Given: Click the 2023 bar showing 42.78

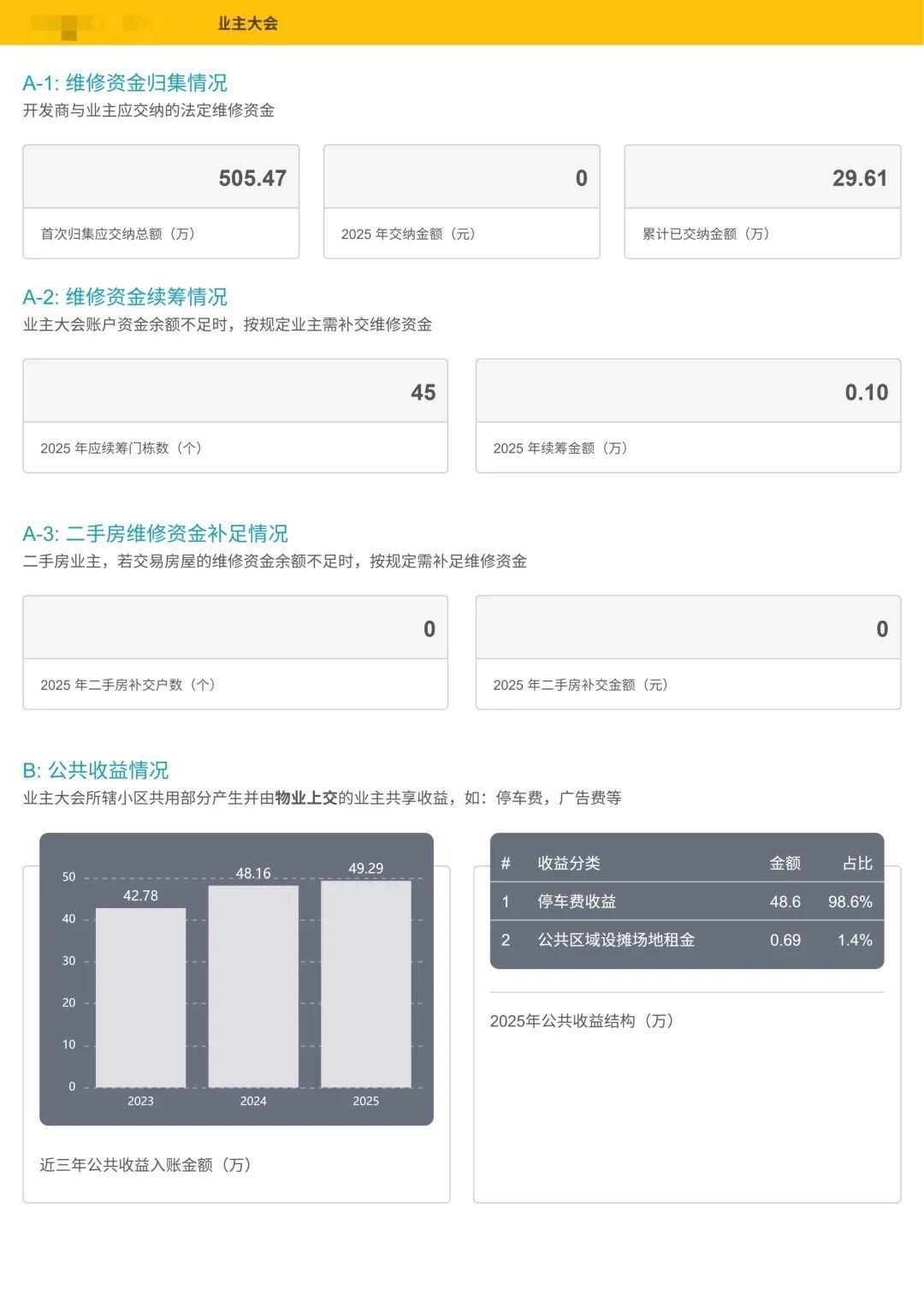Looking at the screenshot, I should [x=140, y=997].
